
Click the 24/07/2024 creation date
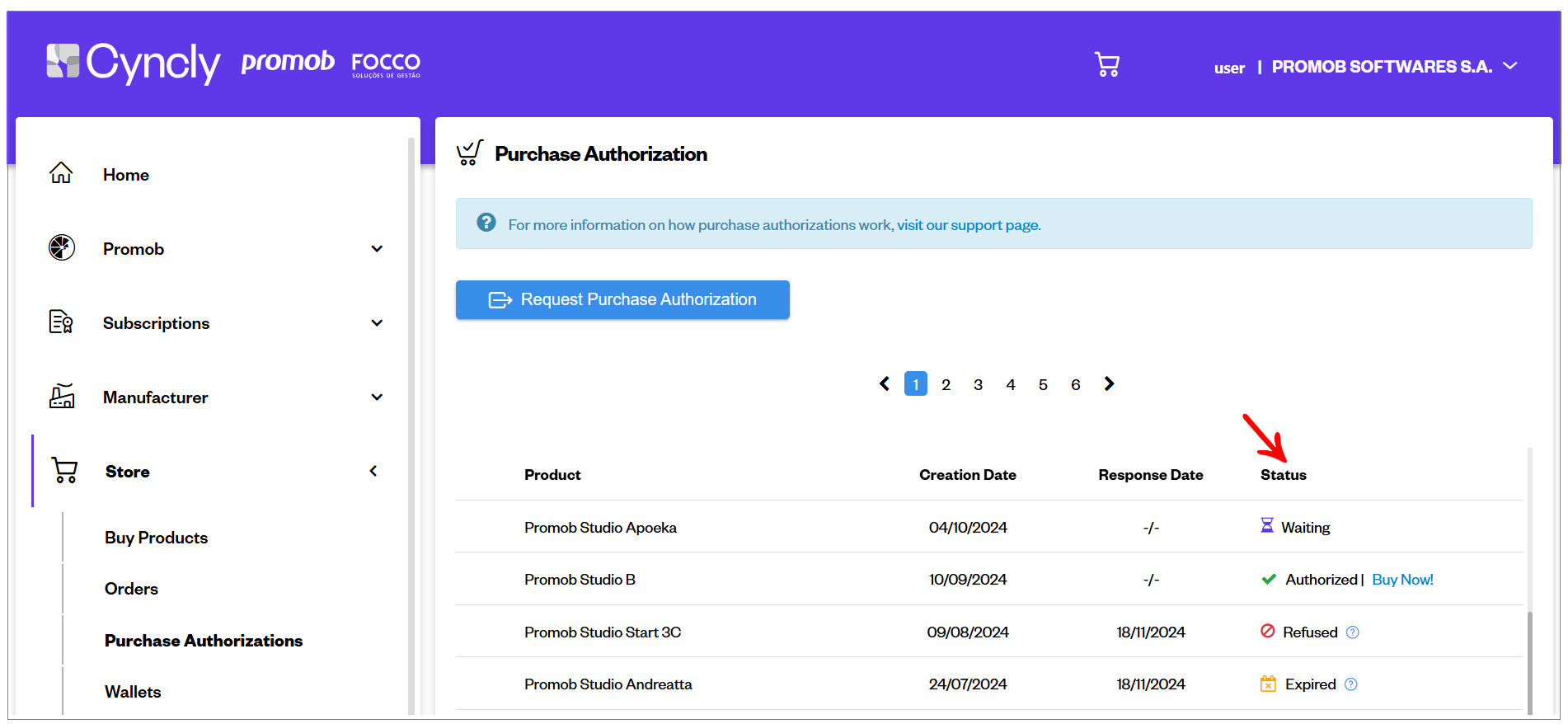968,684
